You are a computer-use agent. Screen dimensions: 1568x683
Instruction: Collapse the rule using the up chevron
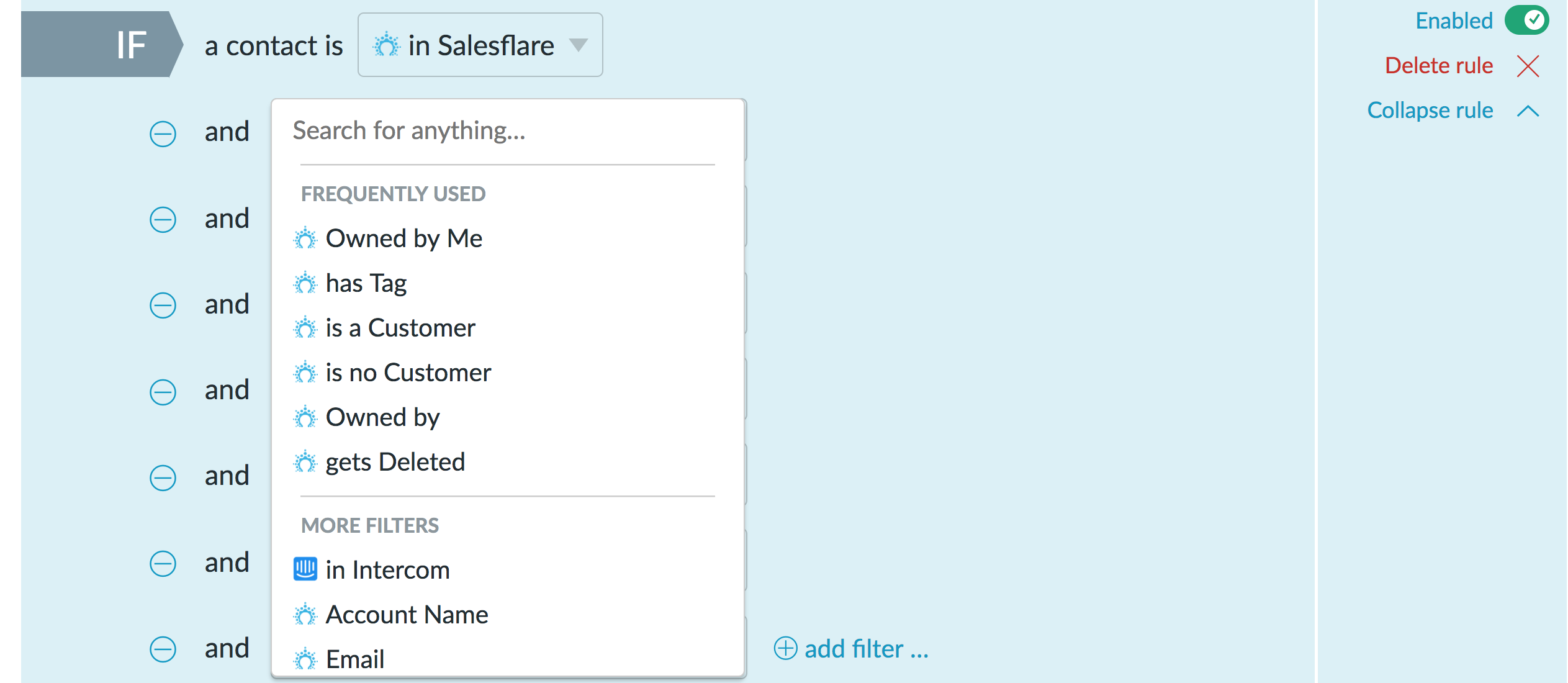click(x=1528, y=111)
